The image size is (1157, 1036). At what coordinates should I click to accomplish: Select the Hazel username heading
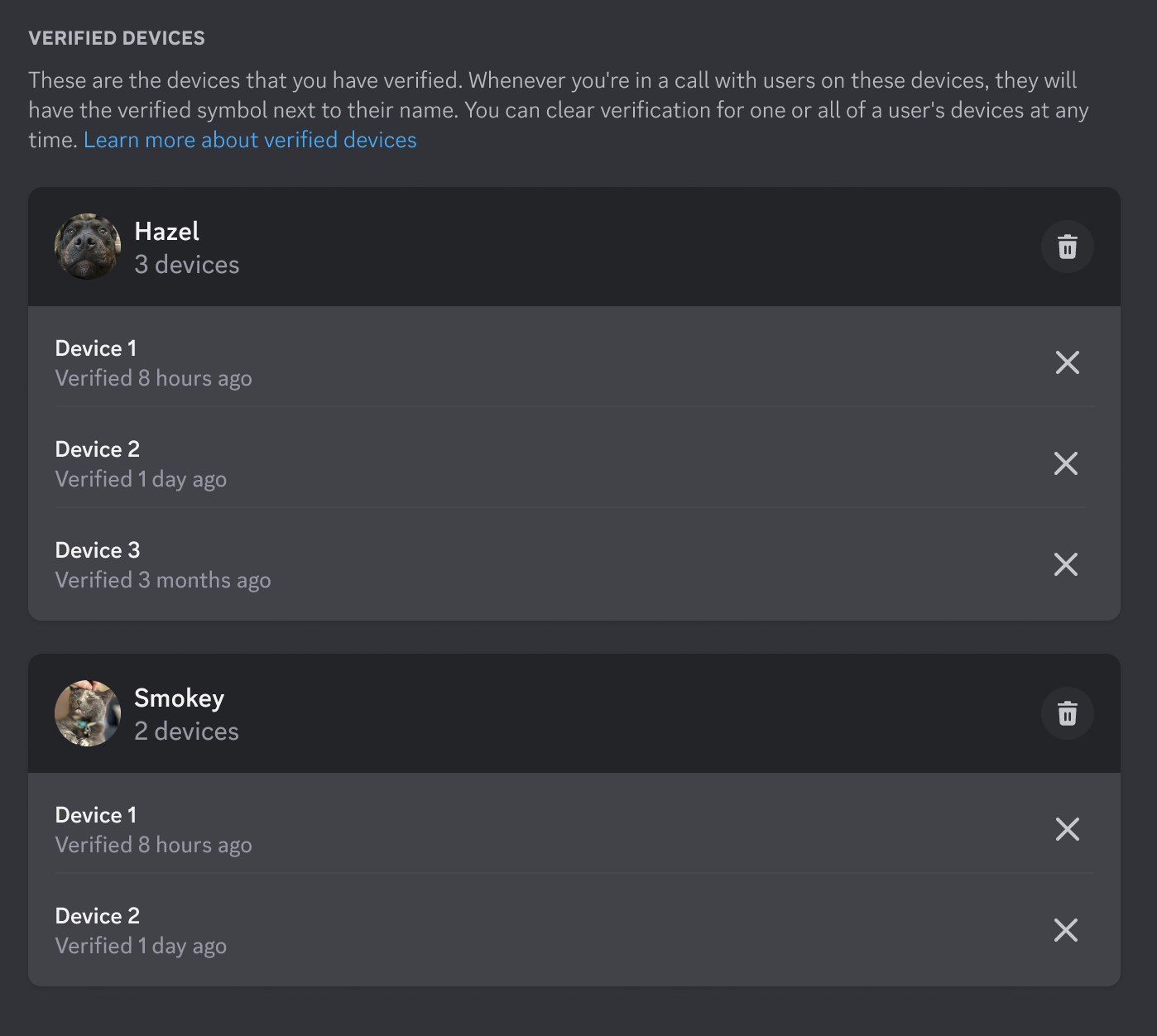coord(166,232)
